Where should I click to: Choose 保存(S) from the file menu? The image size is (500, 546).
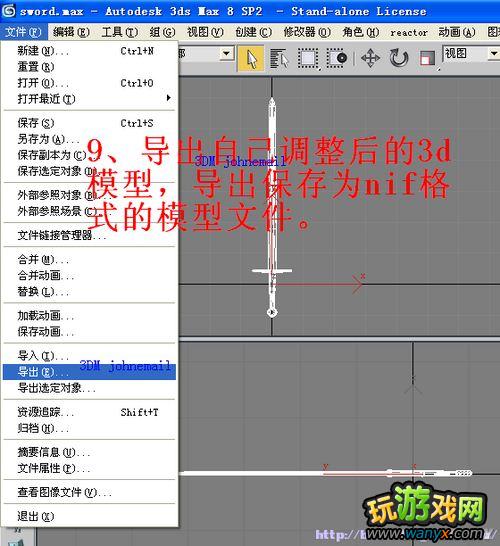pyautogui.click(x=89, y=123)
